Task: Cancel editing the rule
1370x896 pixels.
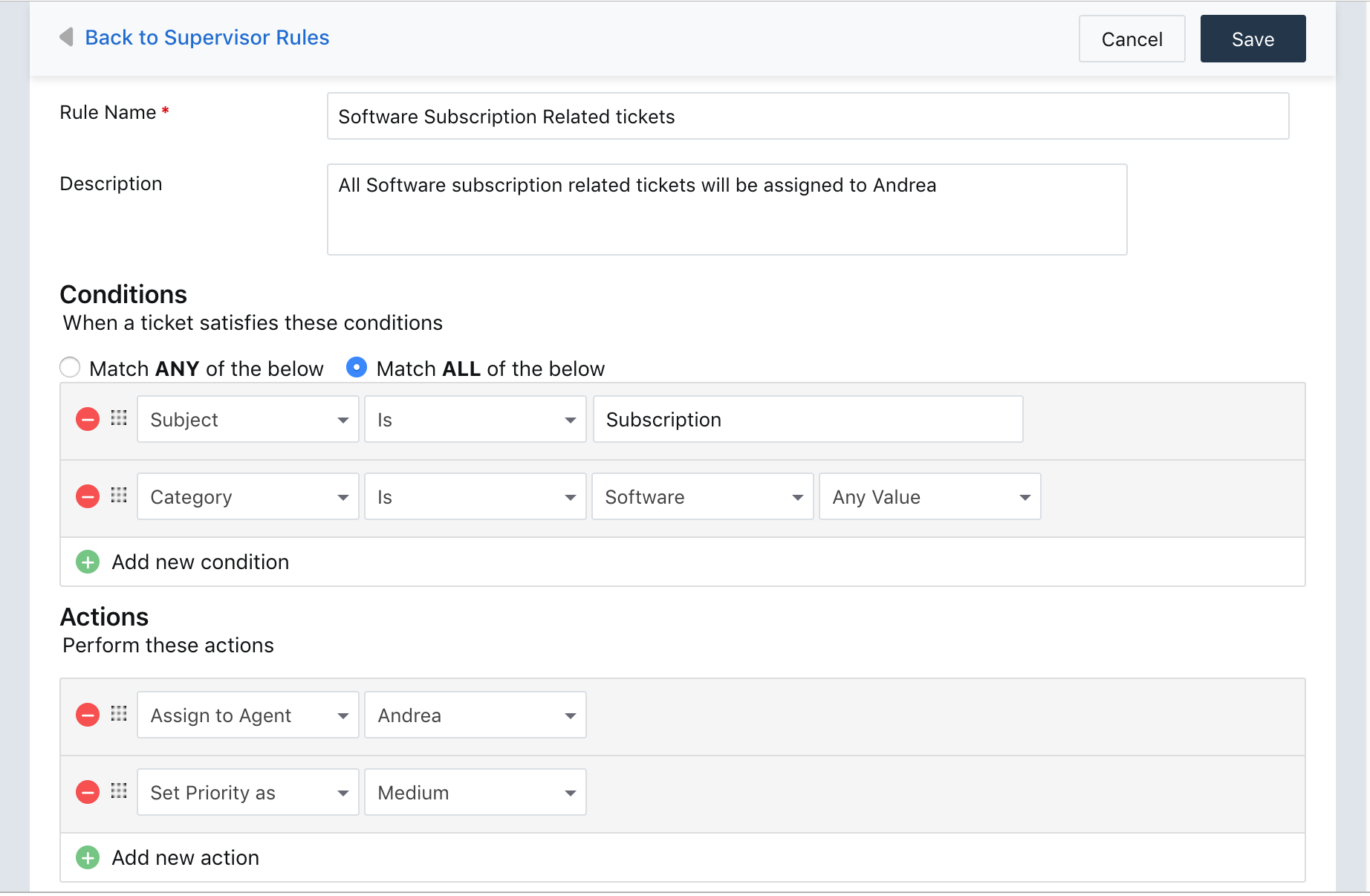Action: (1132, 39)
